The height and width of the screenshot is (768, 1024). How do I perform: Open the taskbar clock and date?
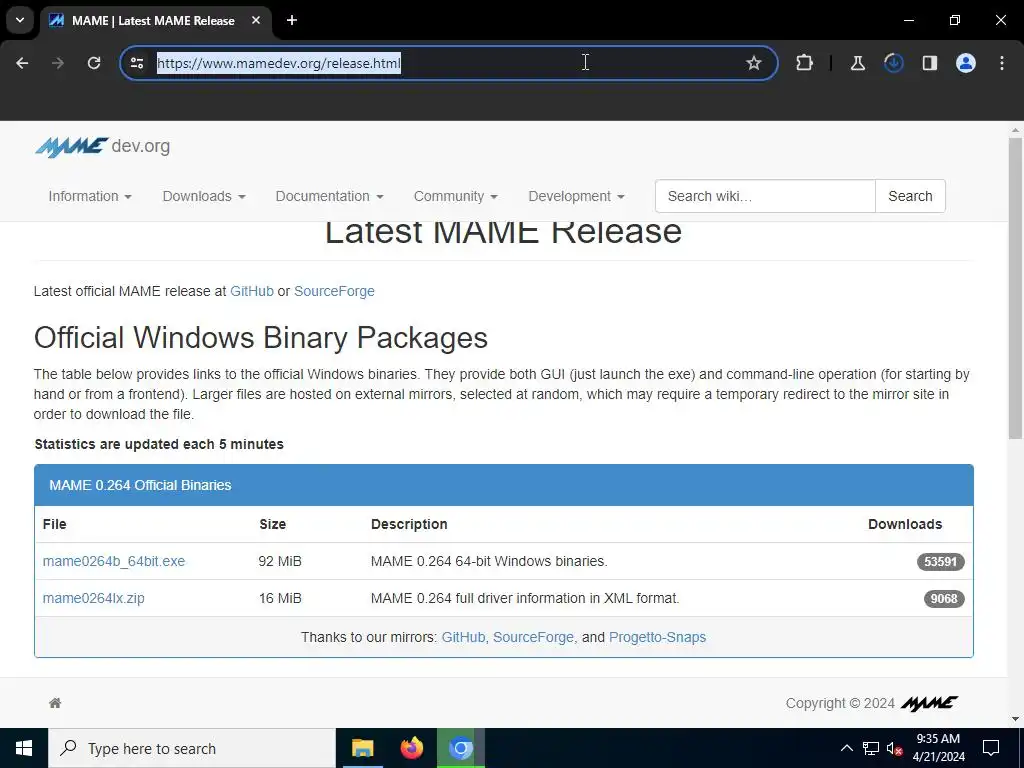tap(938, 748)
